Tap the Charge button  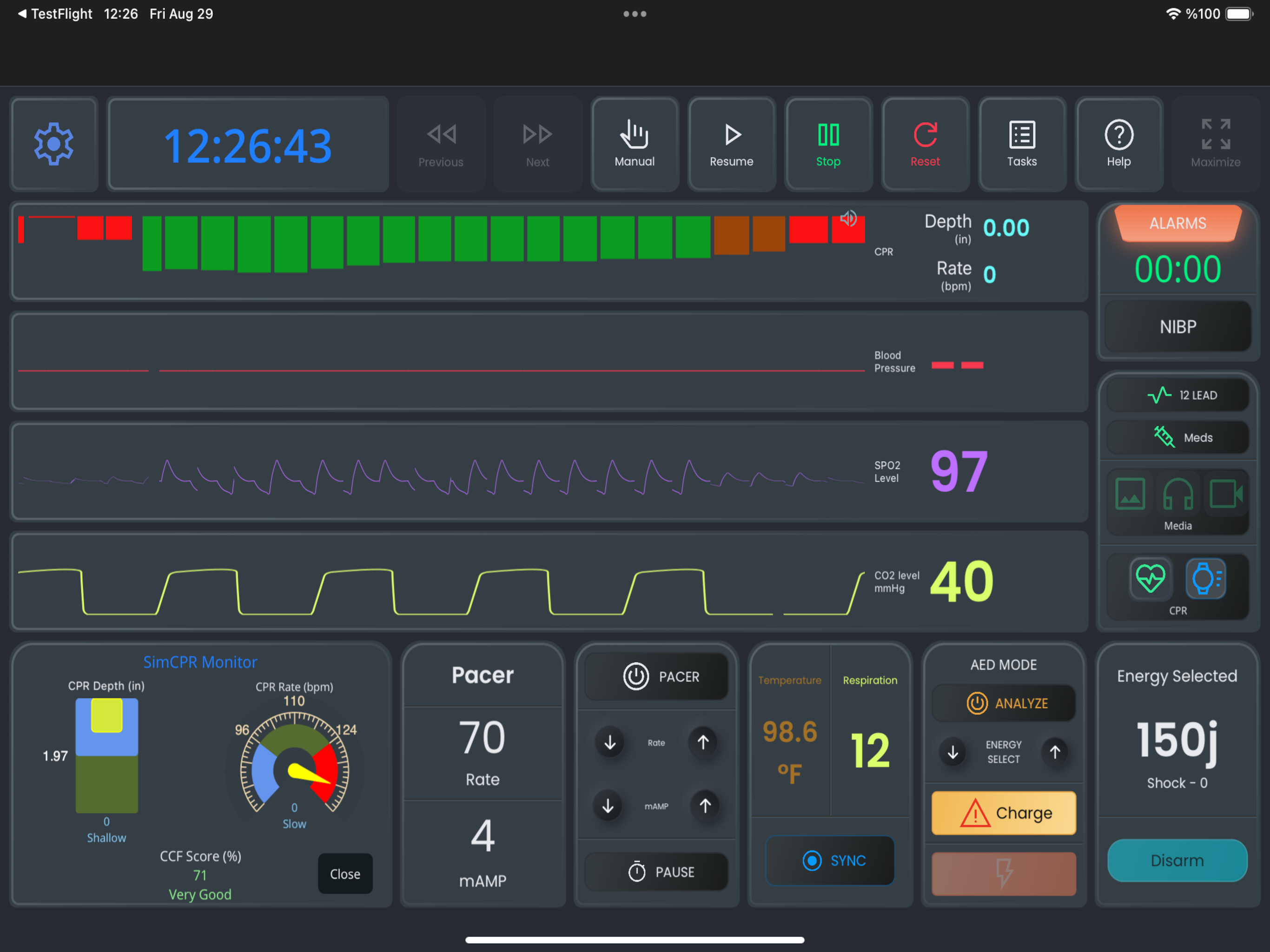point(1004,813)
